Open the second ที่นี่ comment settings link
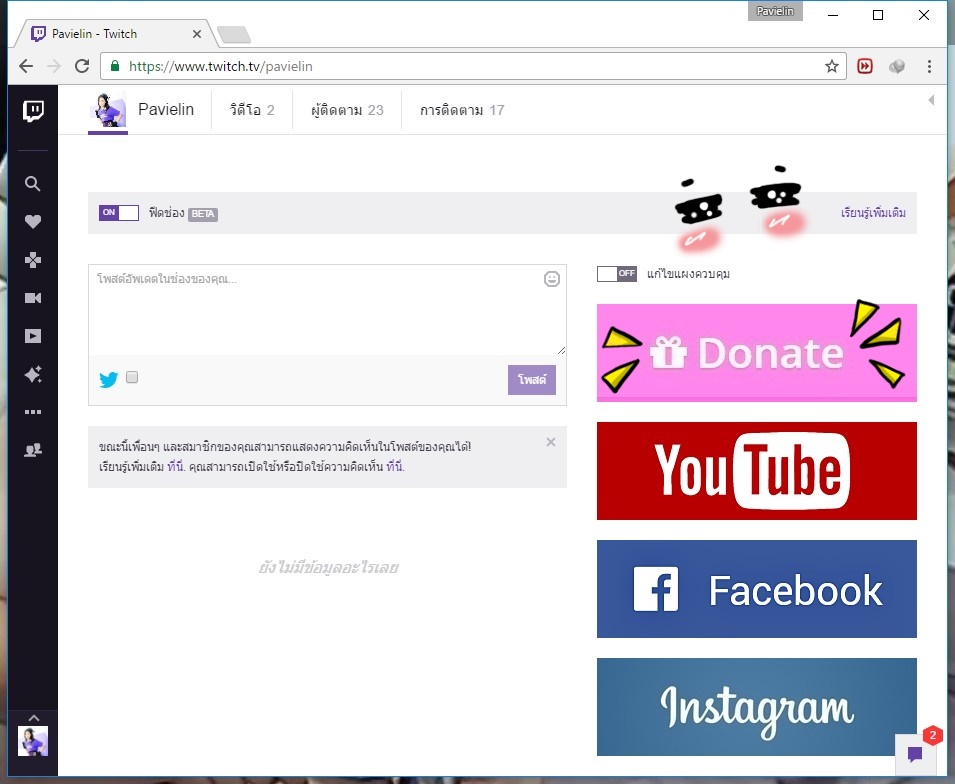 coord(395,467)
